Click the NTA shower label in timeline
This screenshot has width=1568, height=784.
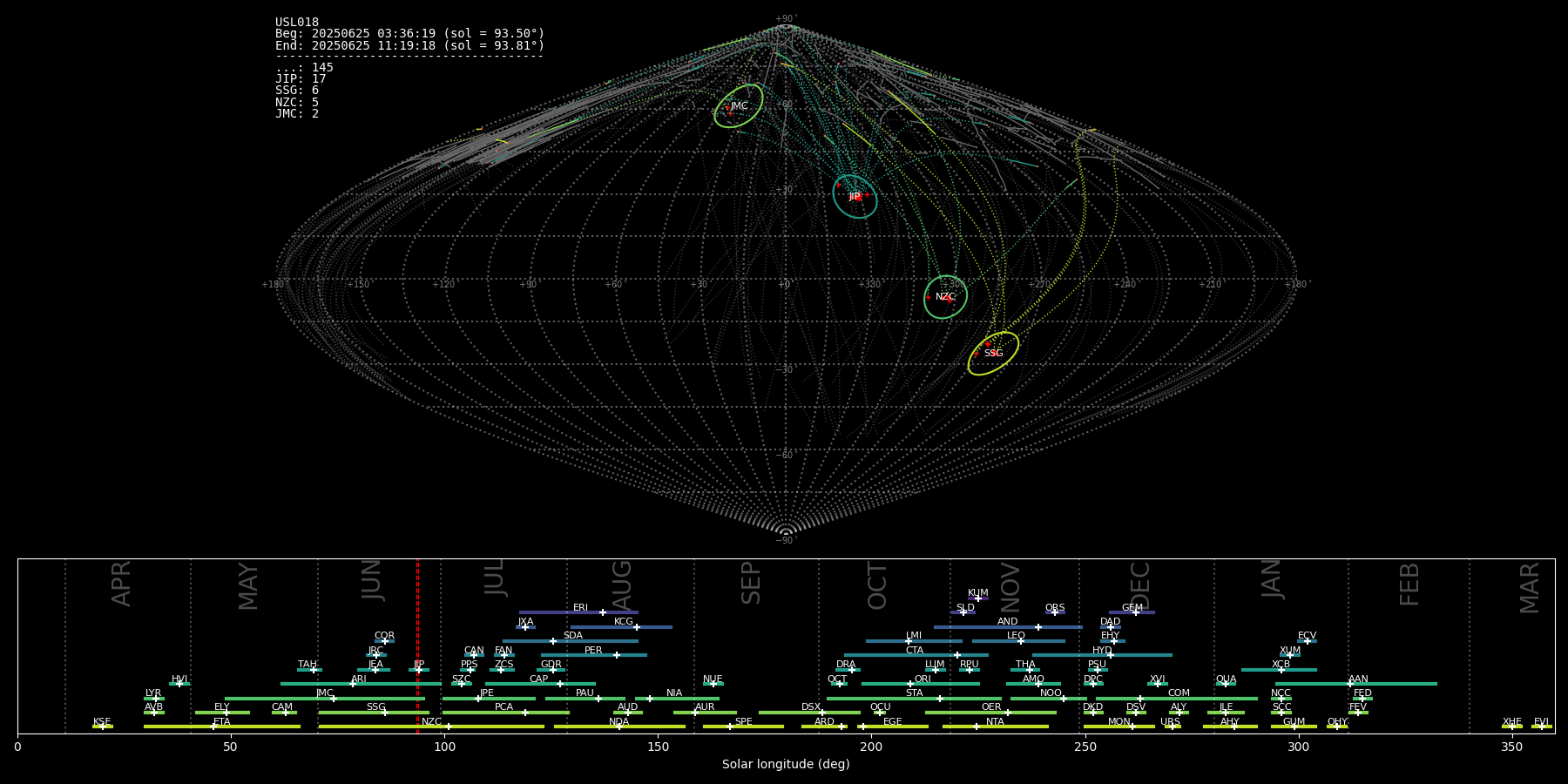995,722
